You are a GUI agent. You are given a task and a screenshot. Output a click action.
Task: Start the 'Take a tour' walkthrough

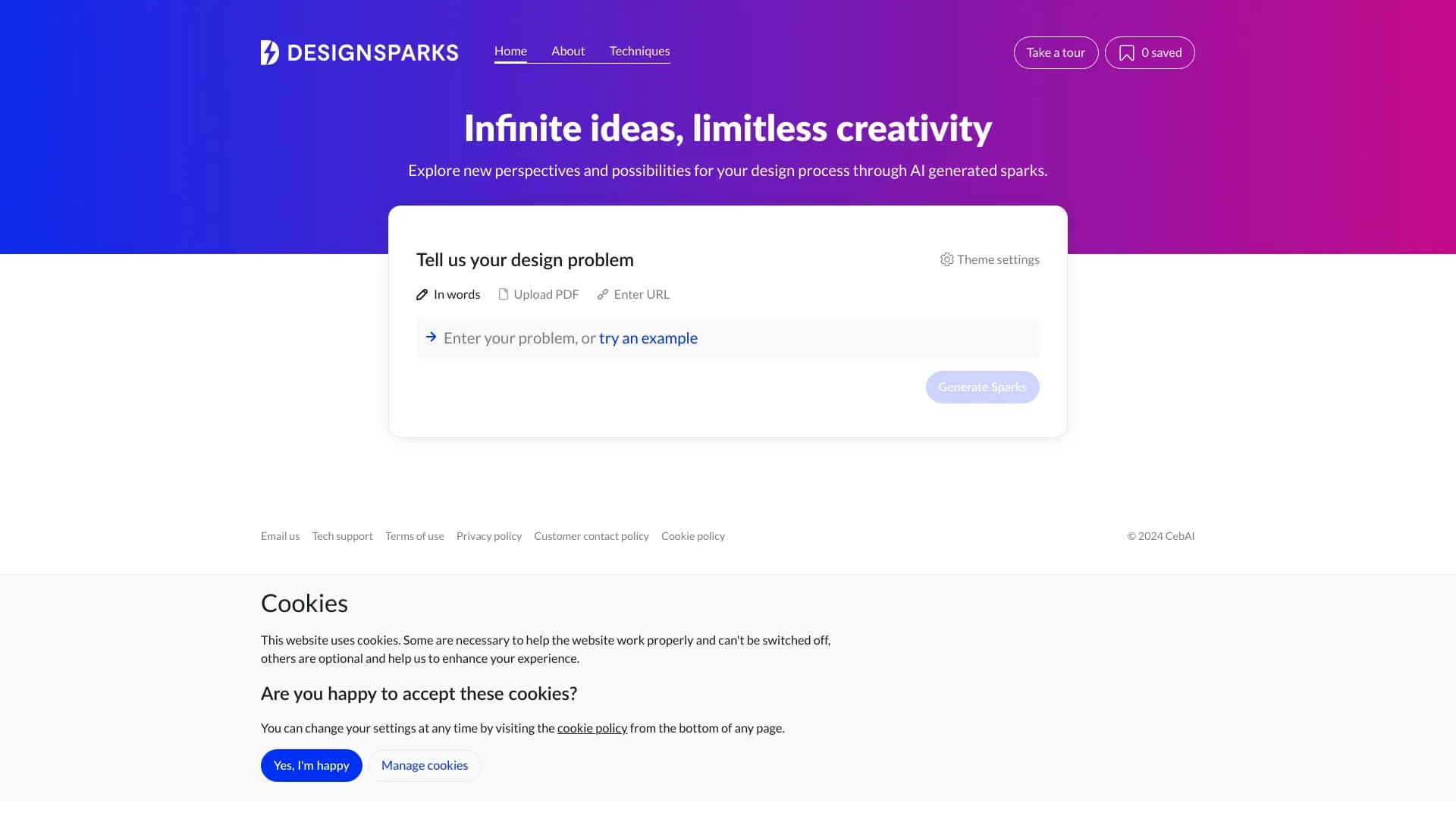pyautogui.click(x=1056, y=52)
